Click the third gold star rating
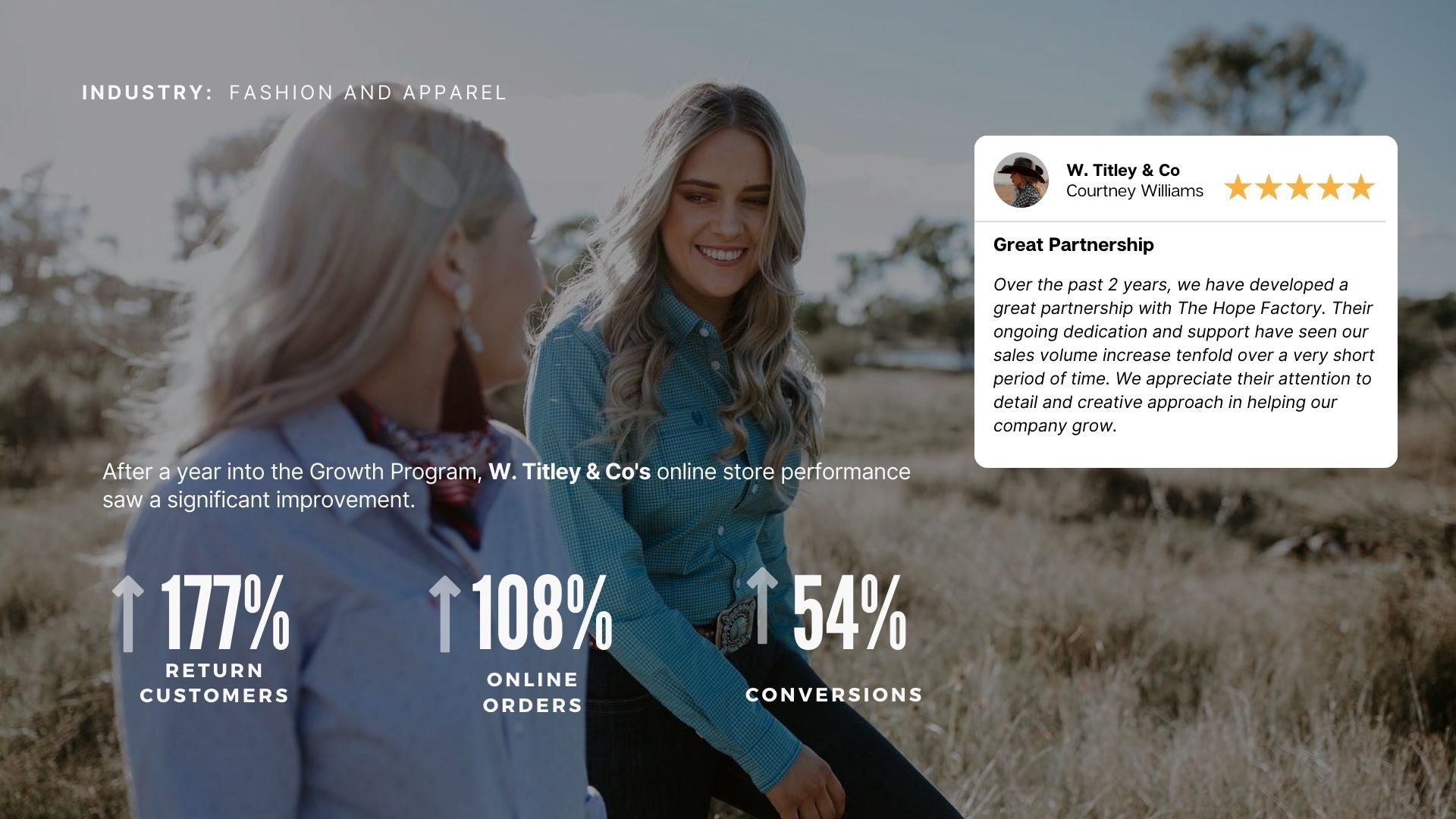The height and width of the screenshot is (819, 1456). [1299, 187]
